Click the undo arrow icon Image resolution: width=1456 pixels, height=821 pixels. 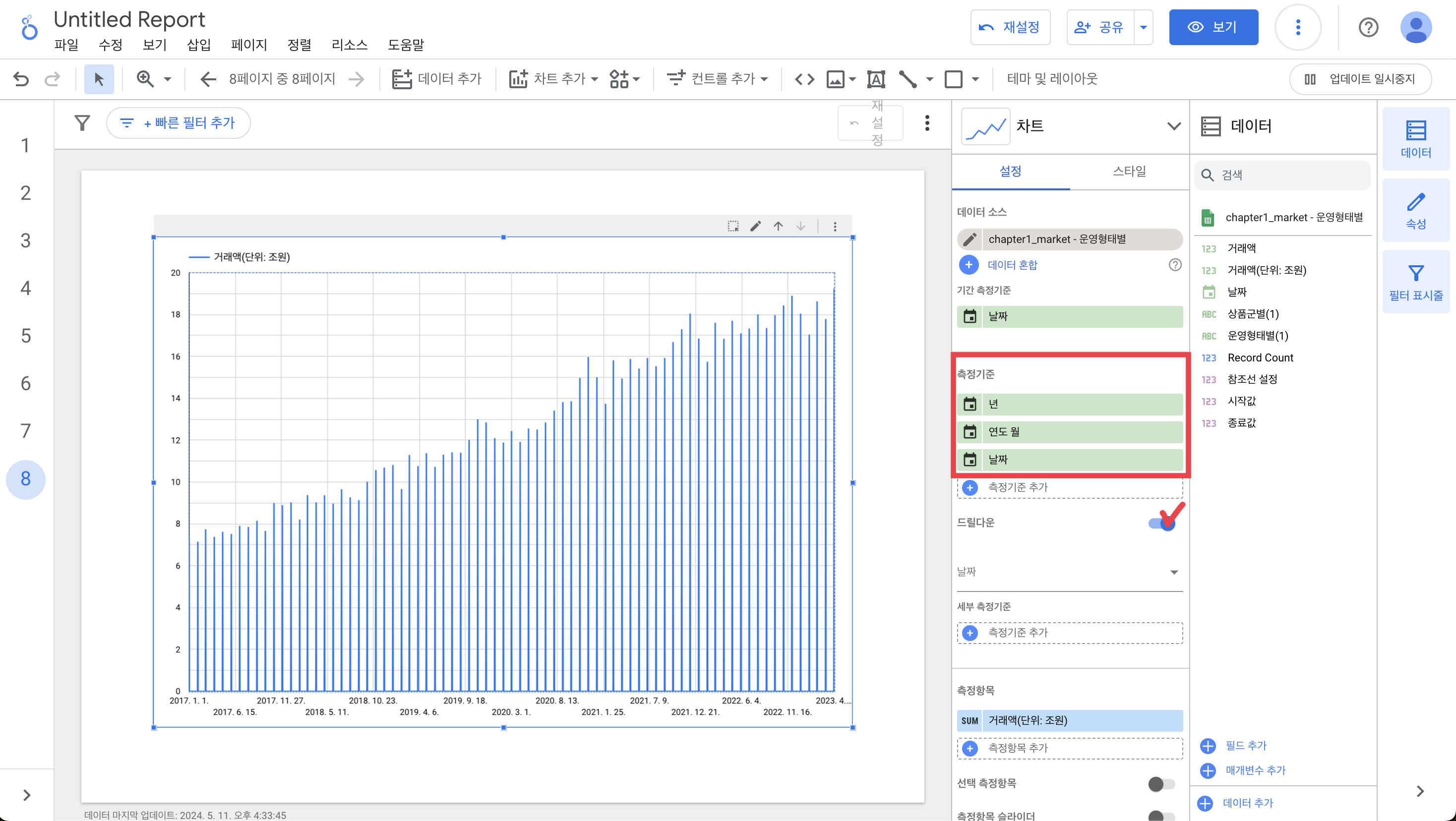21,78
